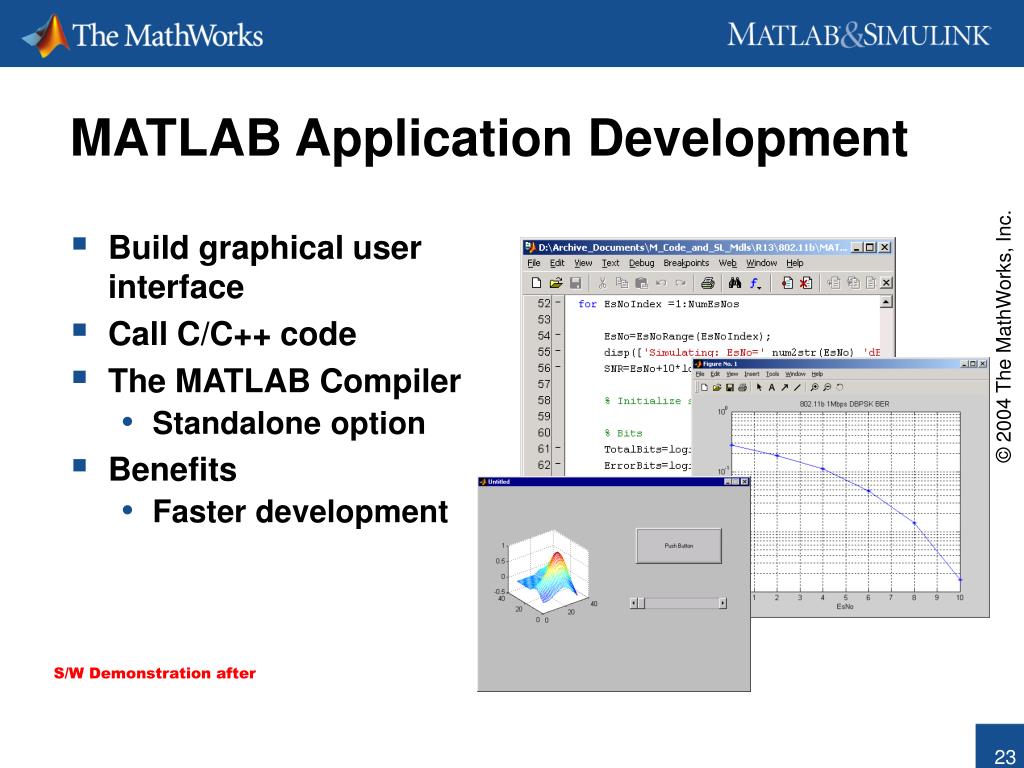Screen dimensions: 1024x768
Task: Click the Copy icon in the editor toolbar
Action: (622, 283)
